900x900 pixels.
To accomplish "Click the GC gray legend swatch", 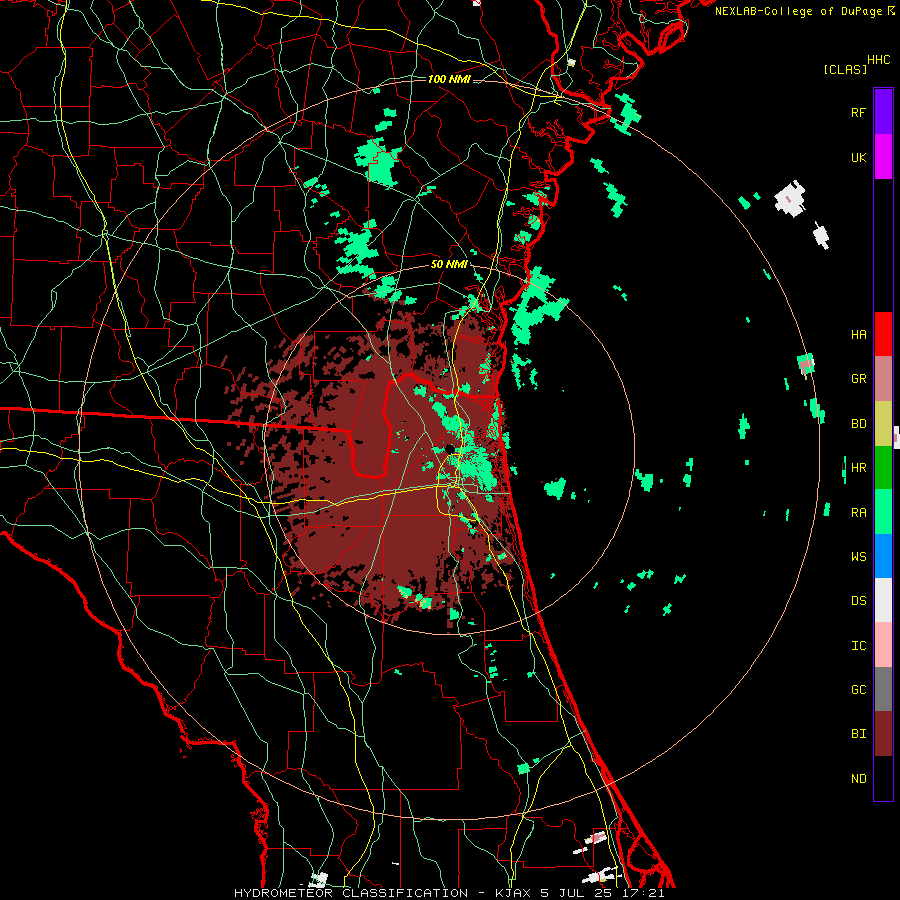I will (883, 689).
